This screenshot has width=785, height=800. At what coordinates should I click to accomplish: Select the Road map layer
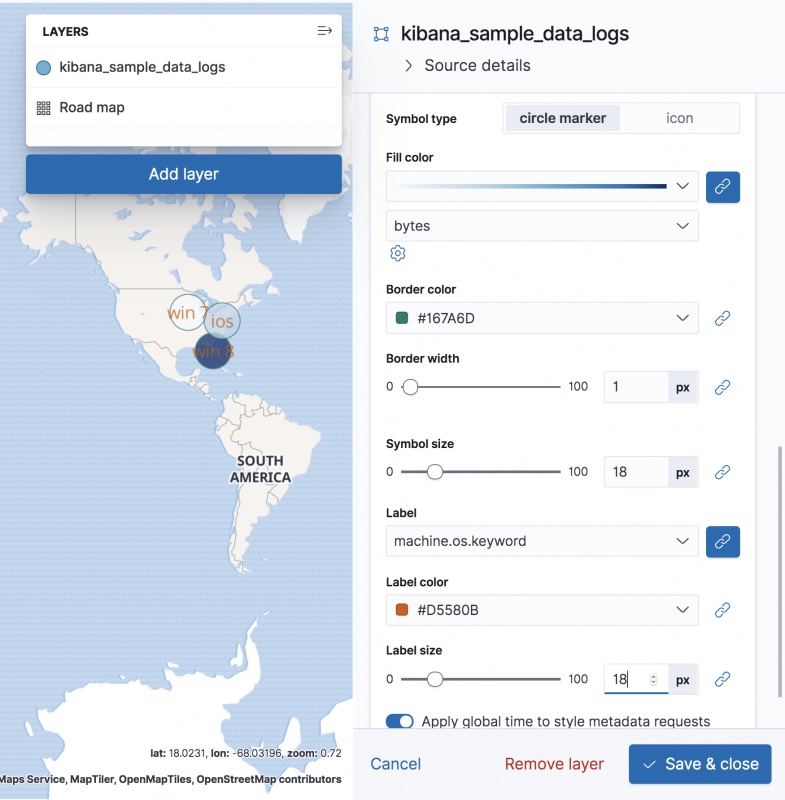[92, 108]
